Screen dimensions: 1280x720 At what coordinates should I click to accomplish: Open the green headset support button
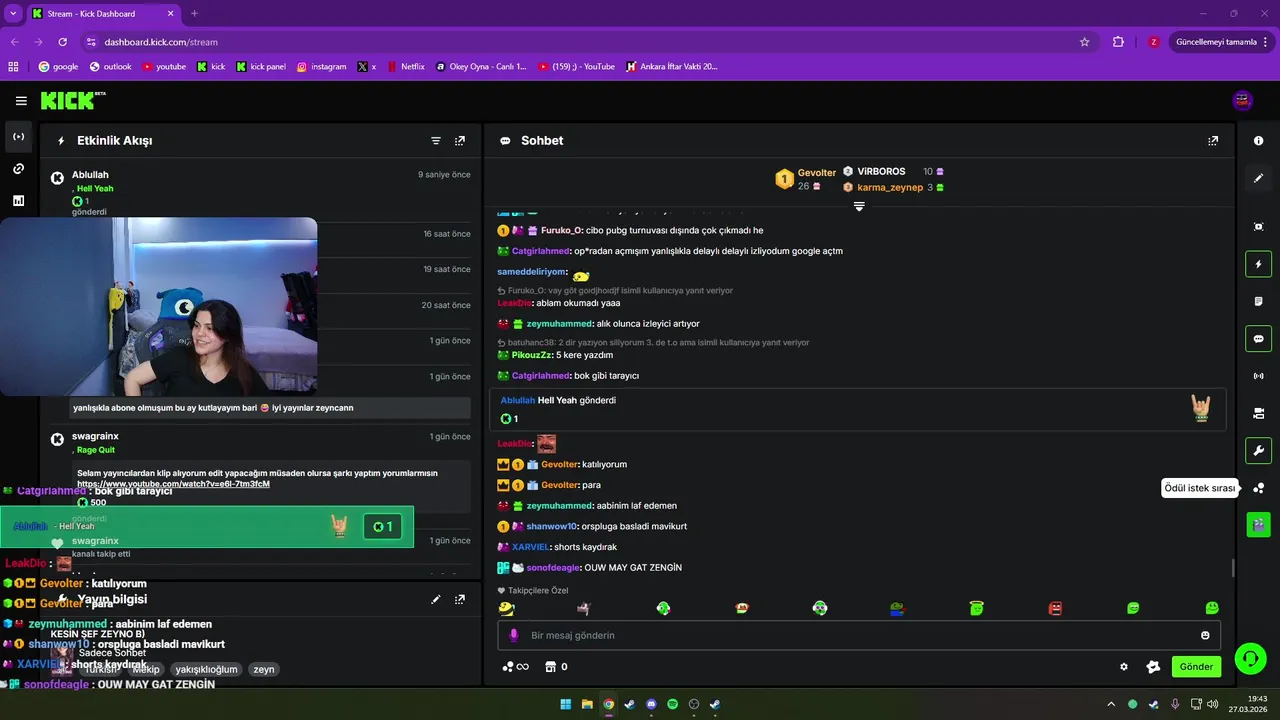1249,657
